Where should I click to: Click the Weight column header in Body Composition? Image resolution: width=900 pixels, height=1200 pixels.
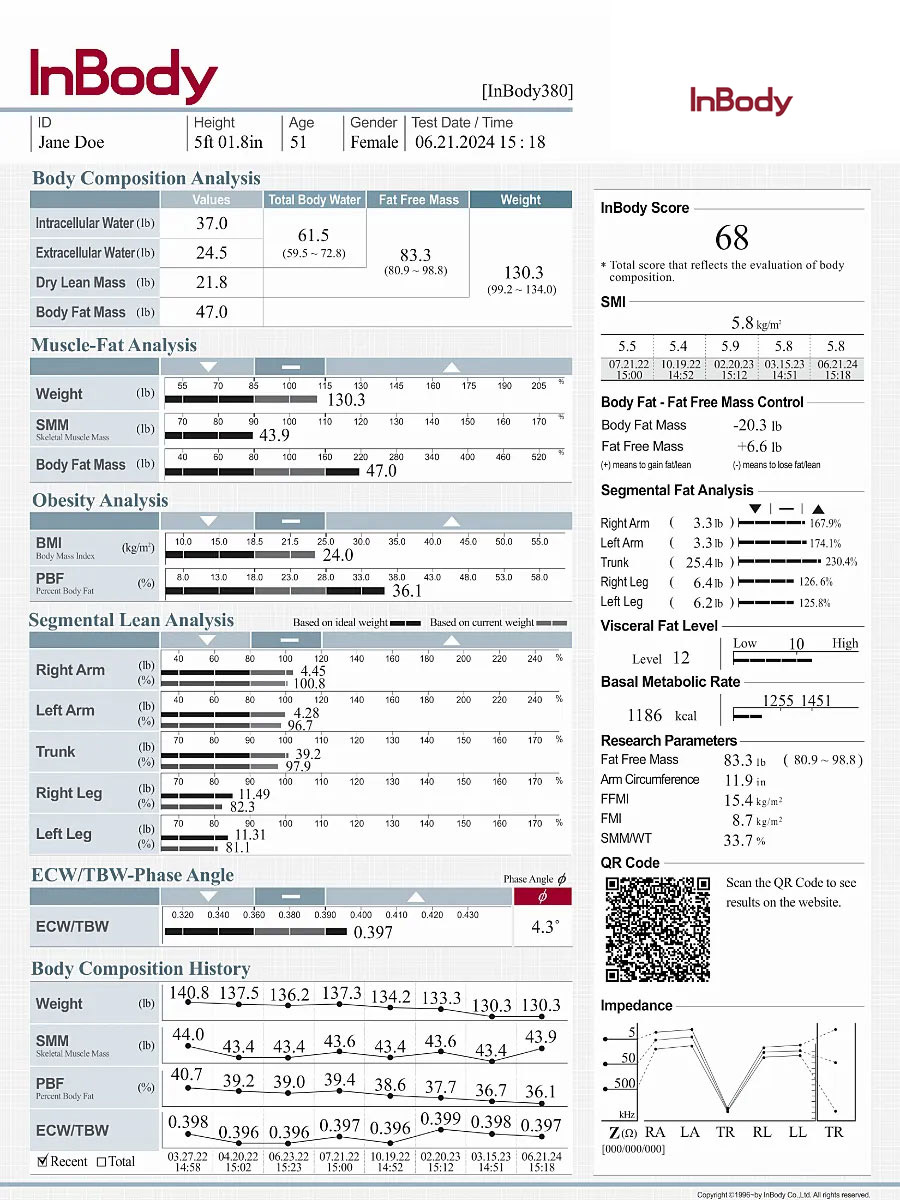(x=520, y=200)
